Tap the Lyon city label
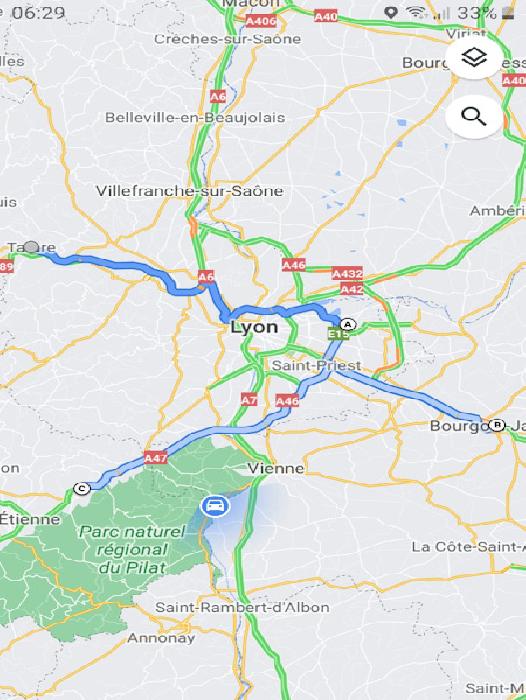526x700 pixels. [x=254, y=328]
